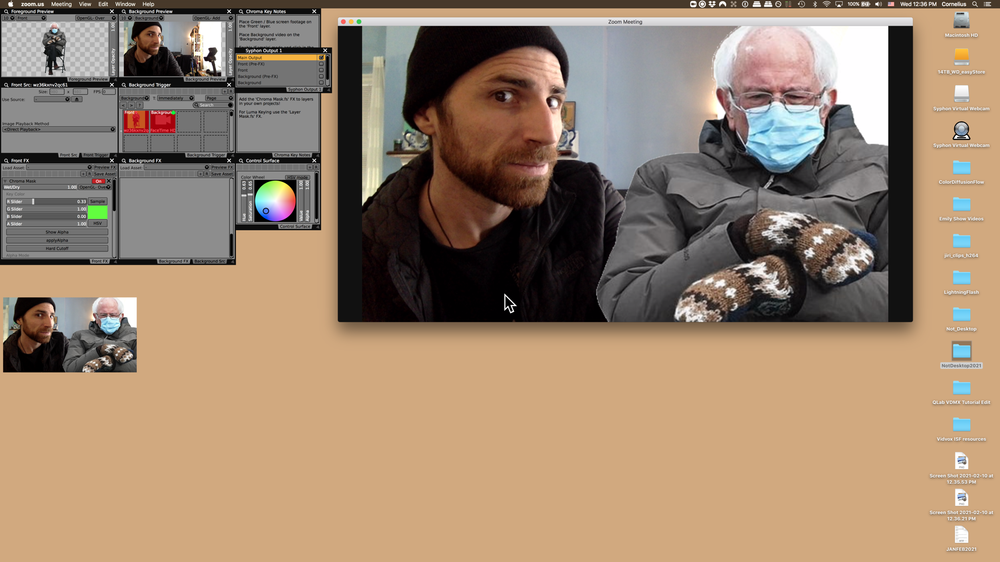Go to next page arrow in Background Trigger
Viewport: 1000px width, 562px height.
coord(131,105)
